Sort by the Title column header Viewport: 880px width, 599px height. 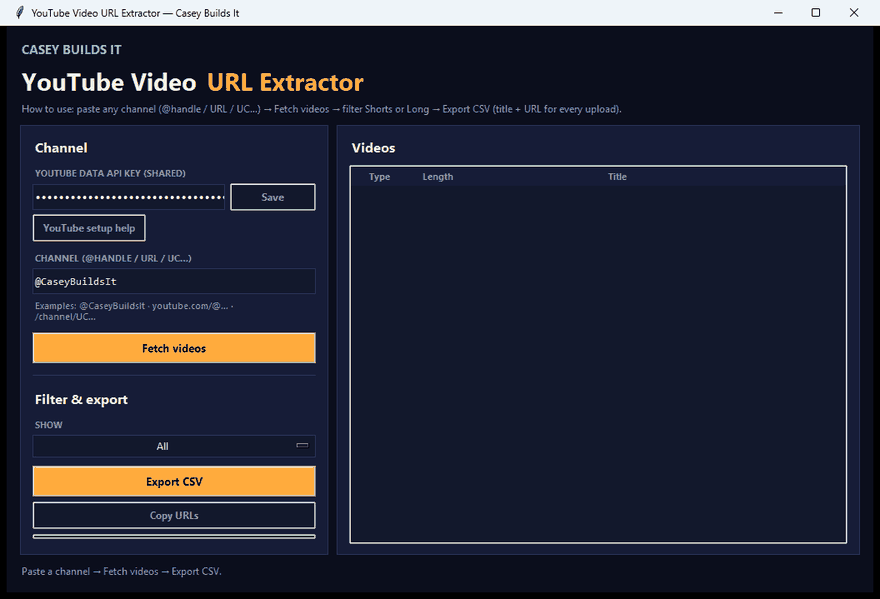click(617, 177)
